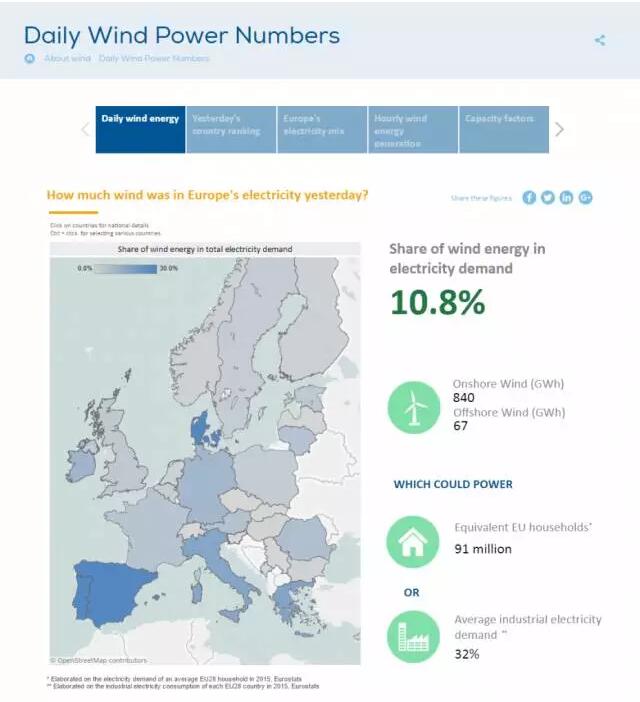Click the green industrial factory icon

point(412,636)
